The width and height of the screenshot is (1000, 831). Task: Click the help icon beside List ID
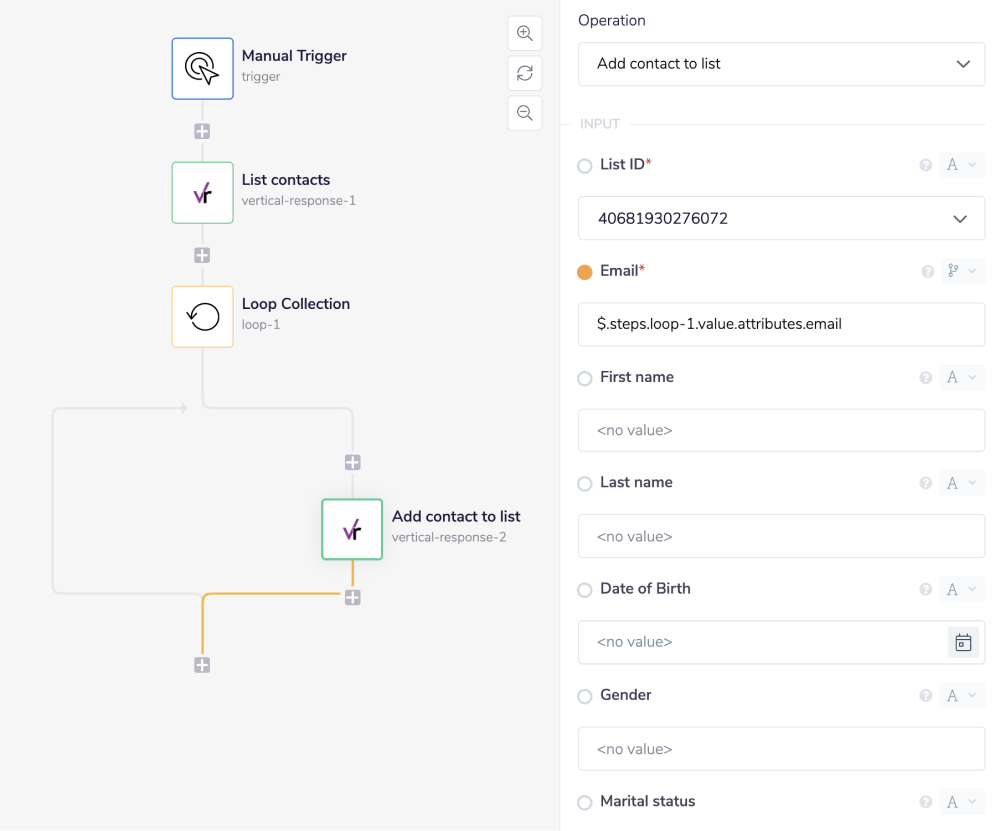(925, 165)
